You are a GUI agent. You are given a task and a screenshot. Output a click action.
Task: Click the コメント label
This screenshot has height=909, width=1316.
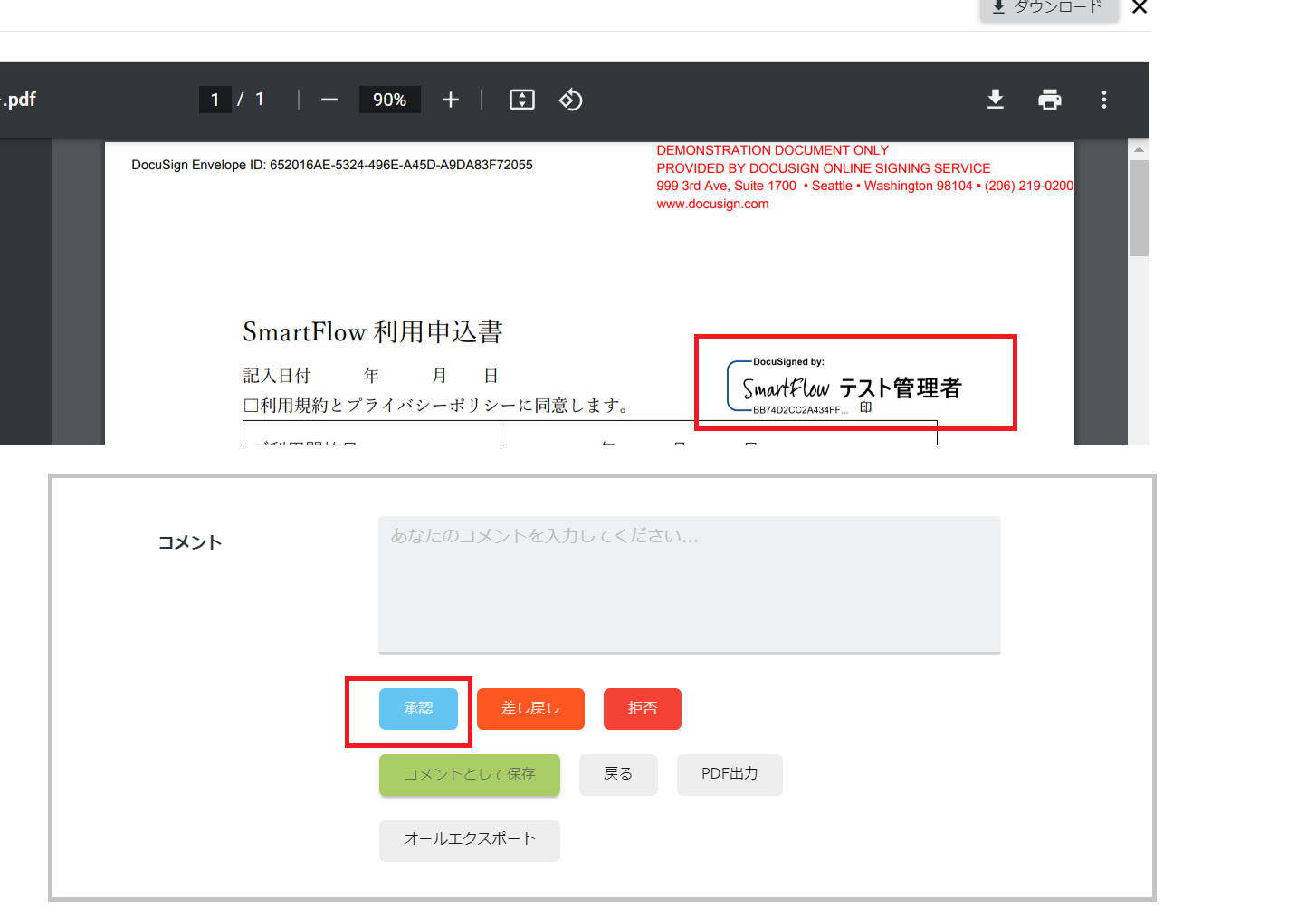[190, 542]
